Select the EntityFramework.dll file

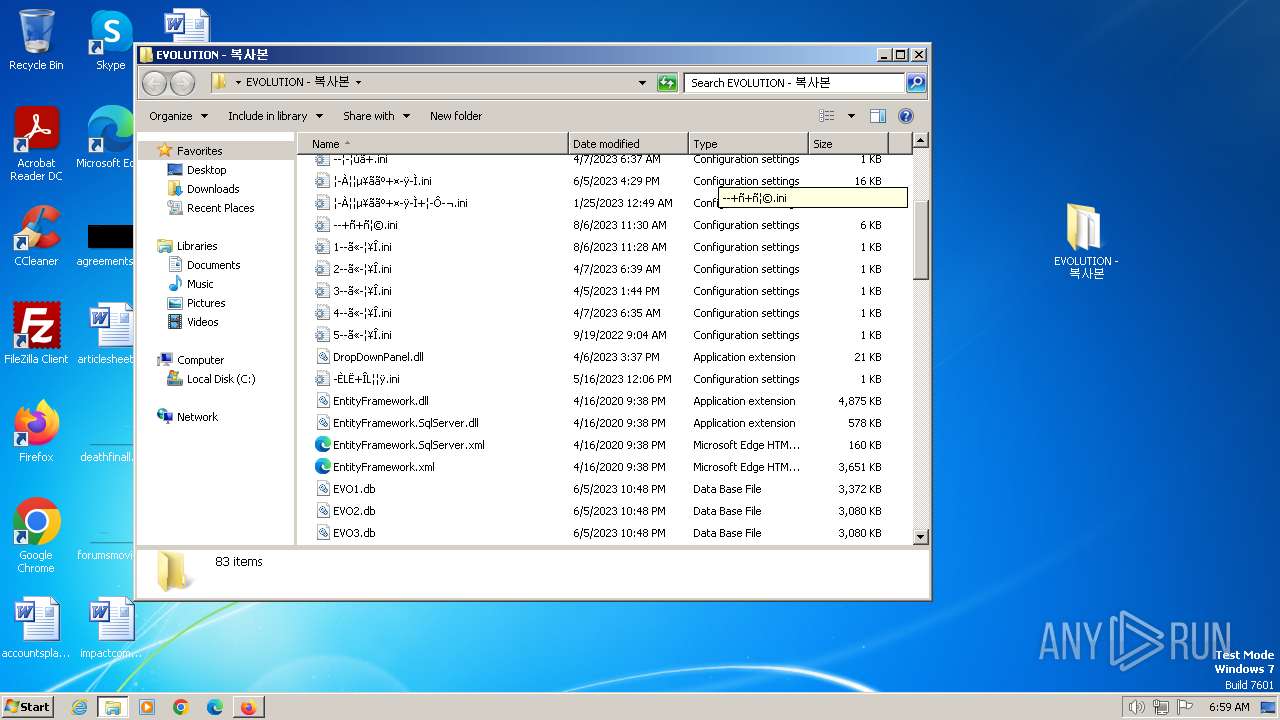tap(380, 401)
